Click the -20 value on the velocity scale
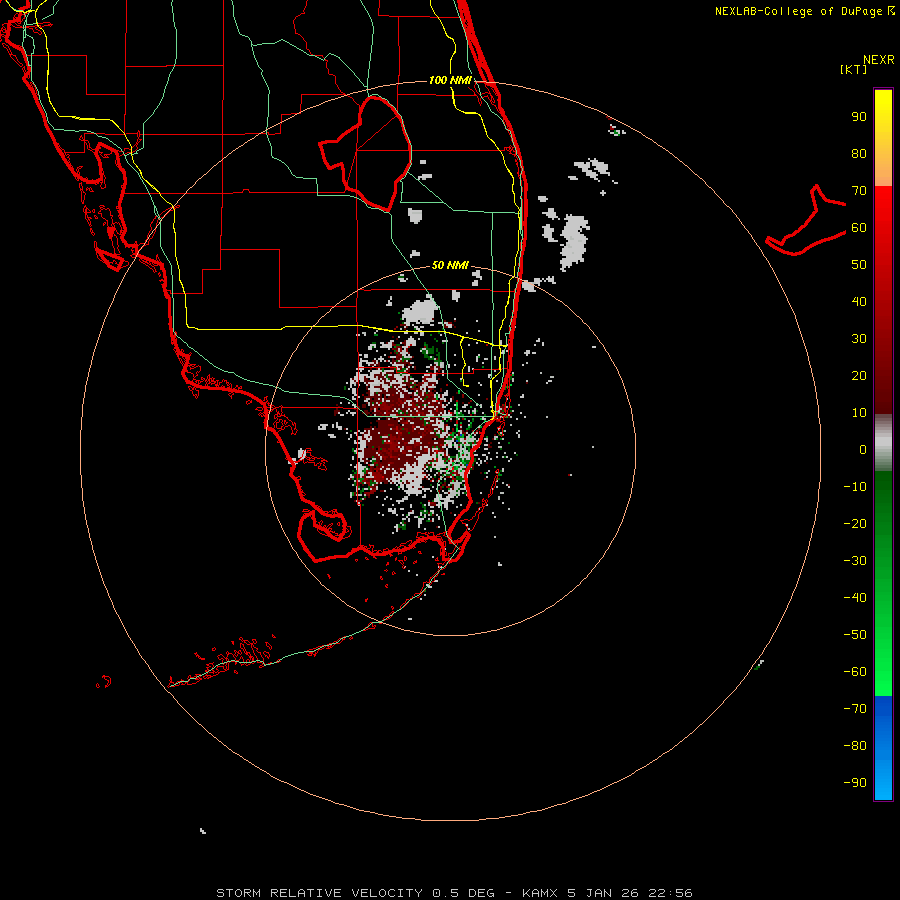The height and width of the screenshot is (900, 900). 855,523
